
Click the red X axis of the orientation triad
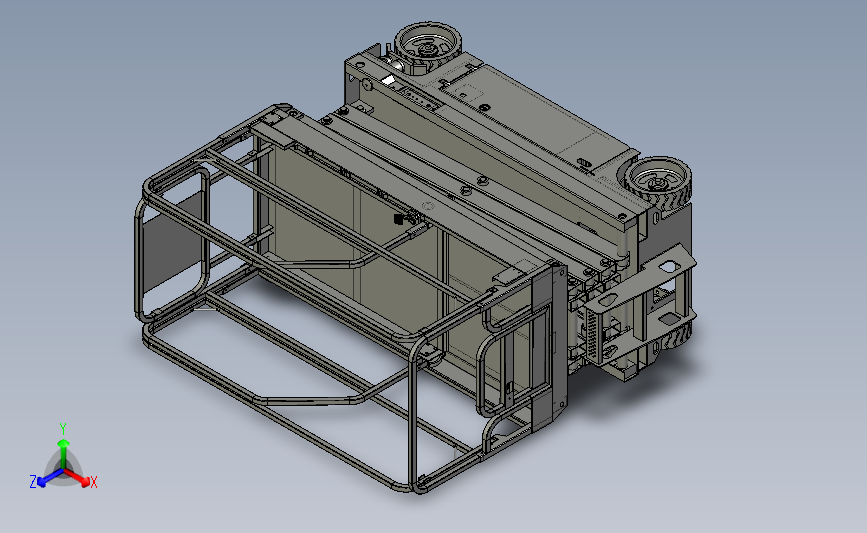[x=77, y=477]
